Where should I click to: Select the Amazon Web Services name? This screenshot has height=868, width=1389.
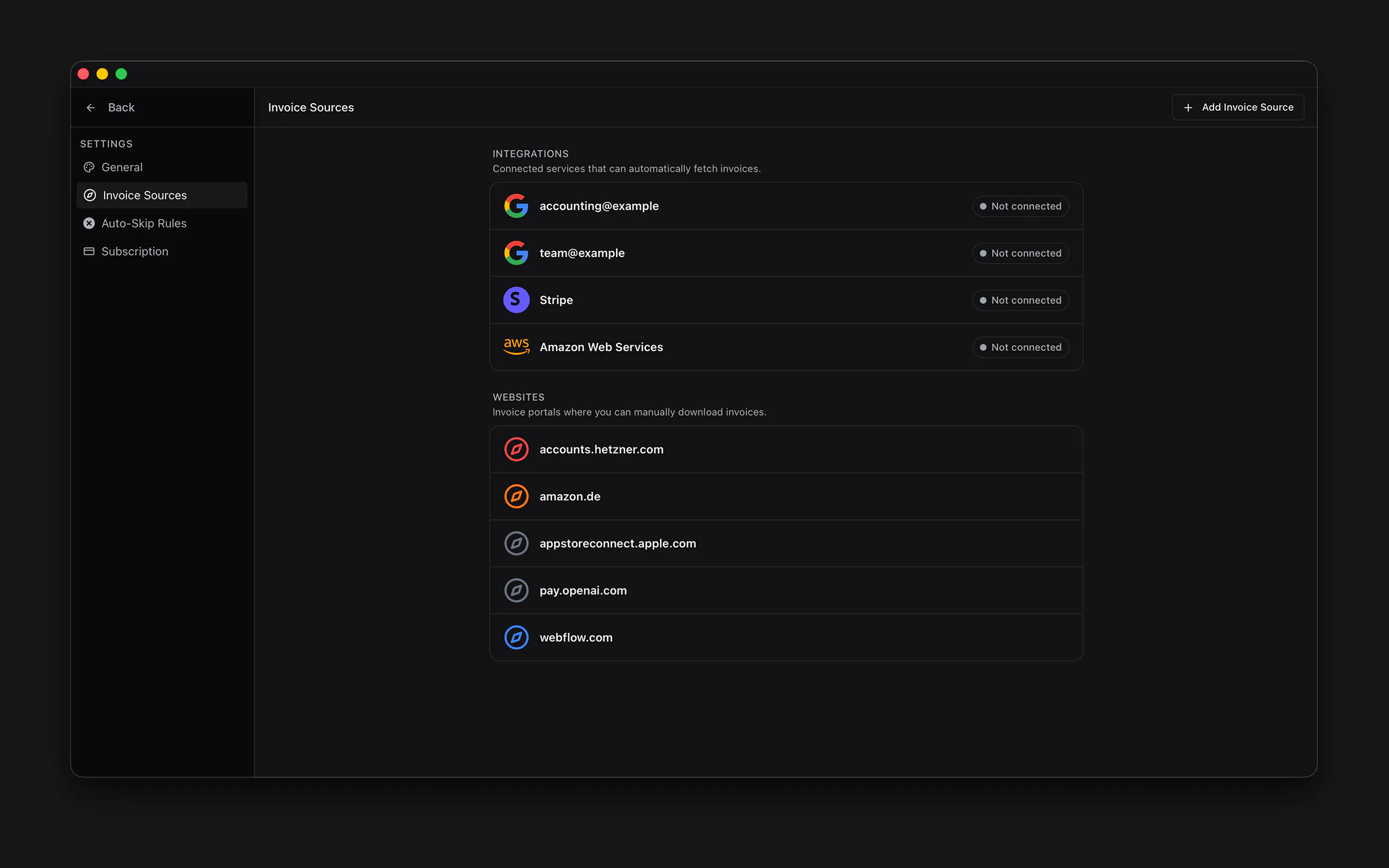[x=601, y=347]
